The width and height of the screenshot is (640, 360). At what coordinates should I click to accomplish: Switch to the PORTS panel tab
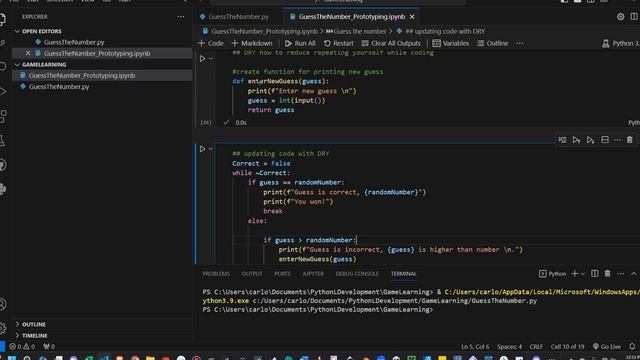pyautogui.click(x=282, y=274)
